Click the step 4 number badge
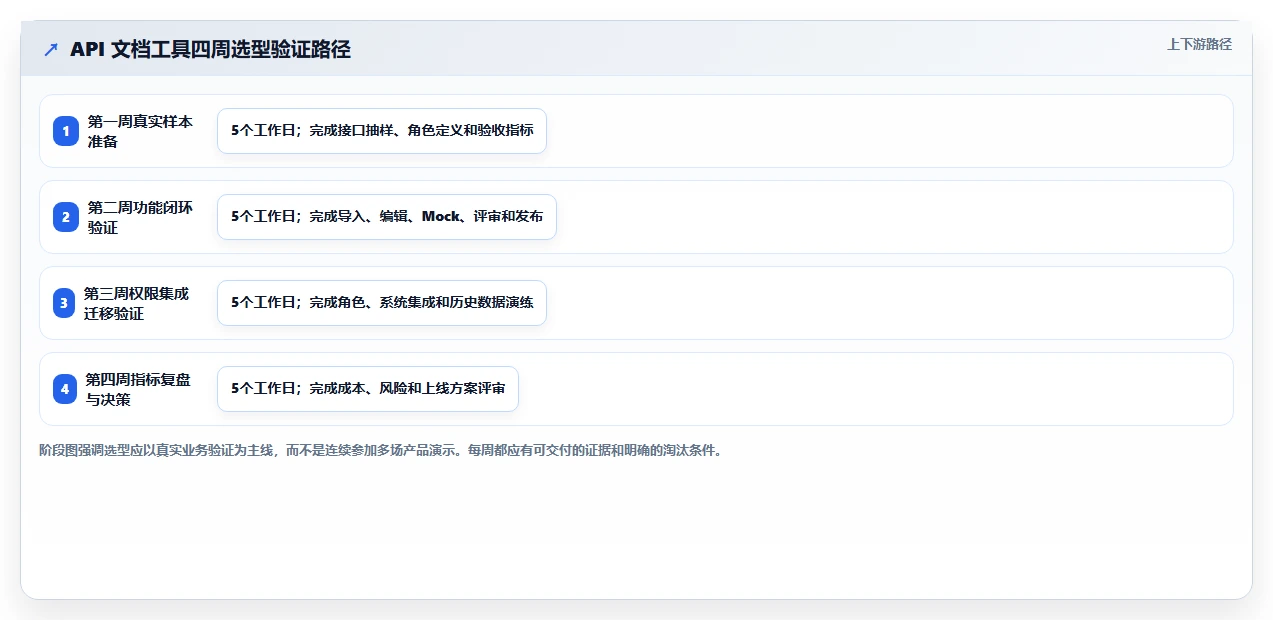Image resolution: width=1273 pixels, height=620 pixels. 65,389
